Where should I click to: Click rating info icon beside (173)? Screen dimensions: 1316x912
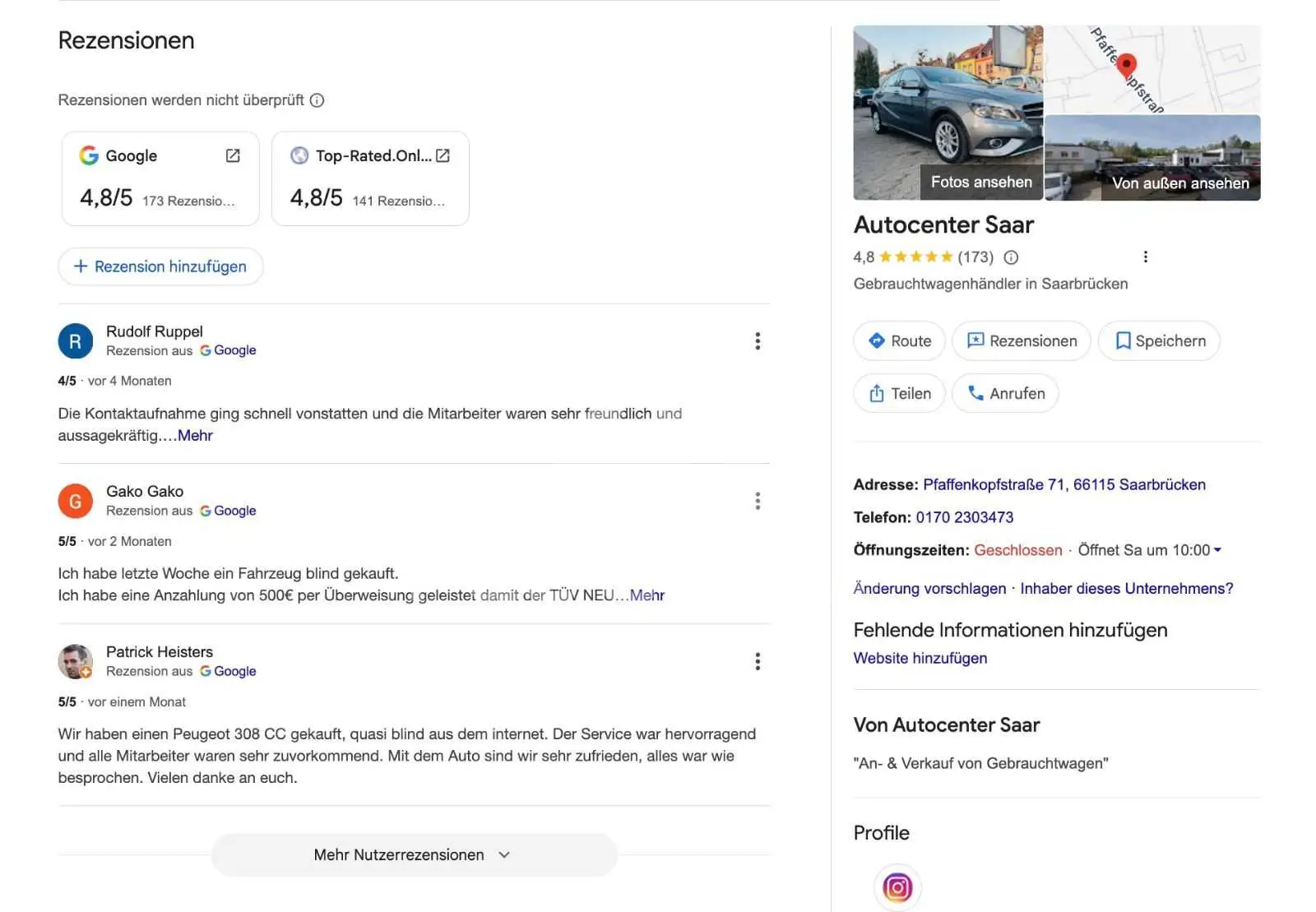click(x=1011, y=257)
